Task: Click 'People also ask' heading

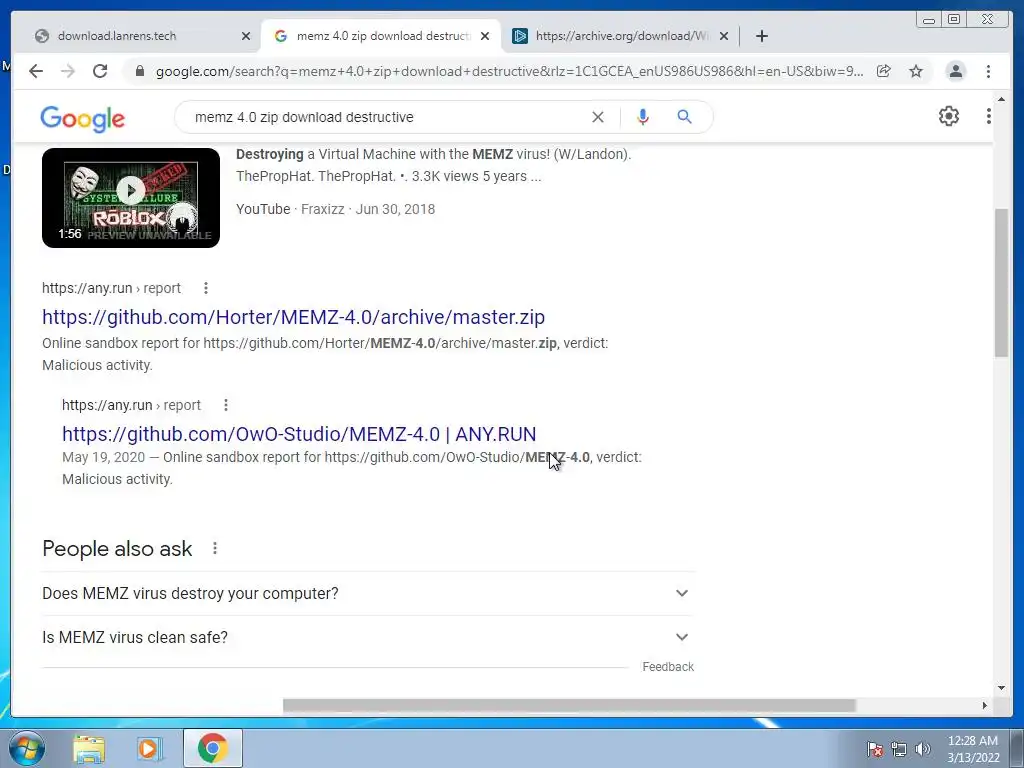Action: tap(117, 549)
